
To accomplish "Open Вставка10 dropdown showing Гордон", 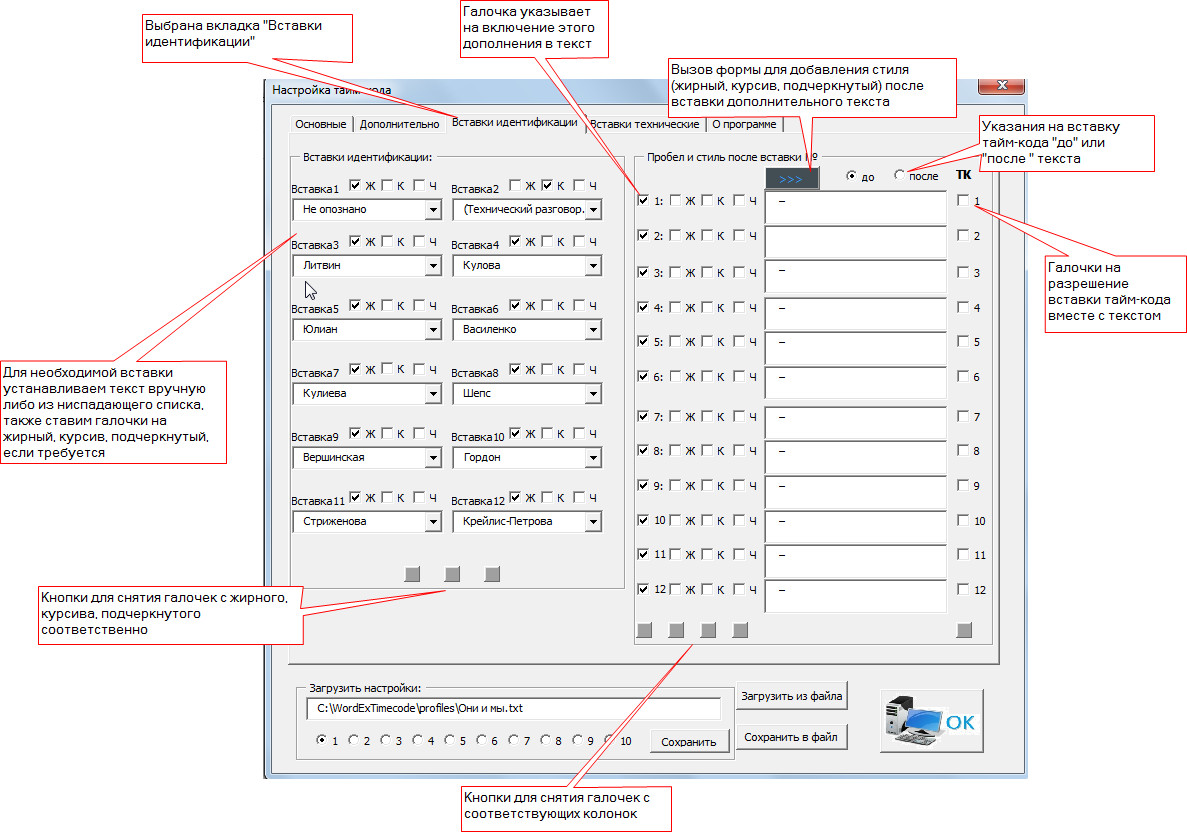I will coord(594,458).
